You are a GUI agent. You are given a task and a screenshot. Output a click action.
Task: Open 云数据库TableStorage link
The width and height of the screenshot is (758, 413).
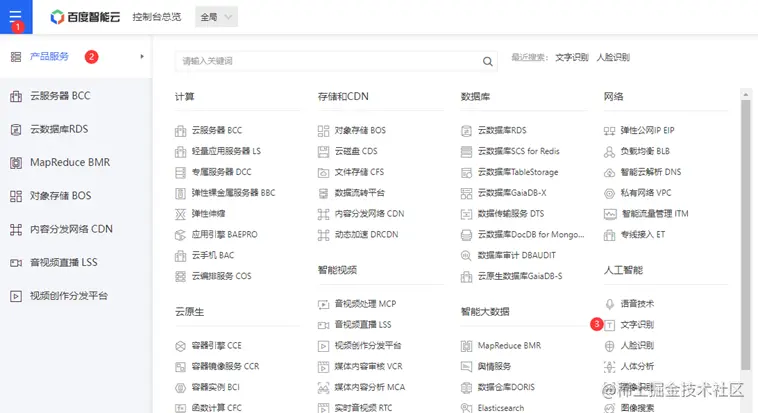click(518, 172)
